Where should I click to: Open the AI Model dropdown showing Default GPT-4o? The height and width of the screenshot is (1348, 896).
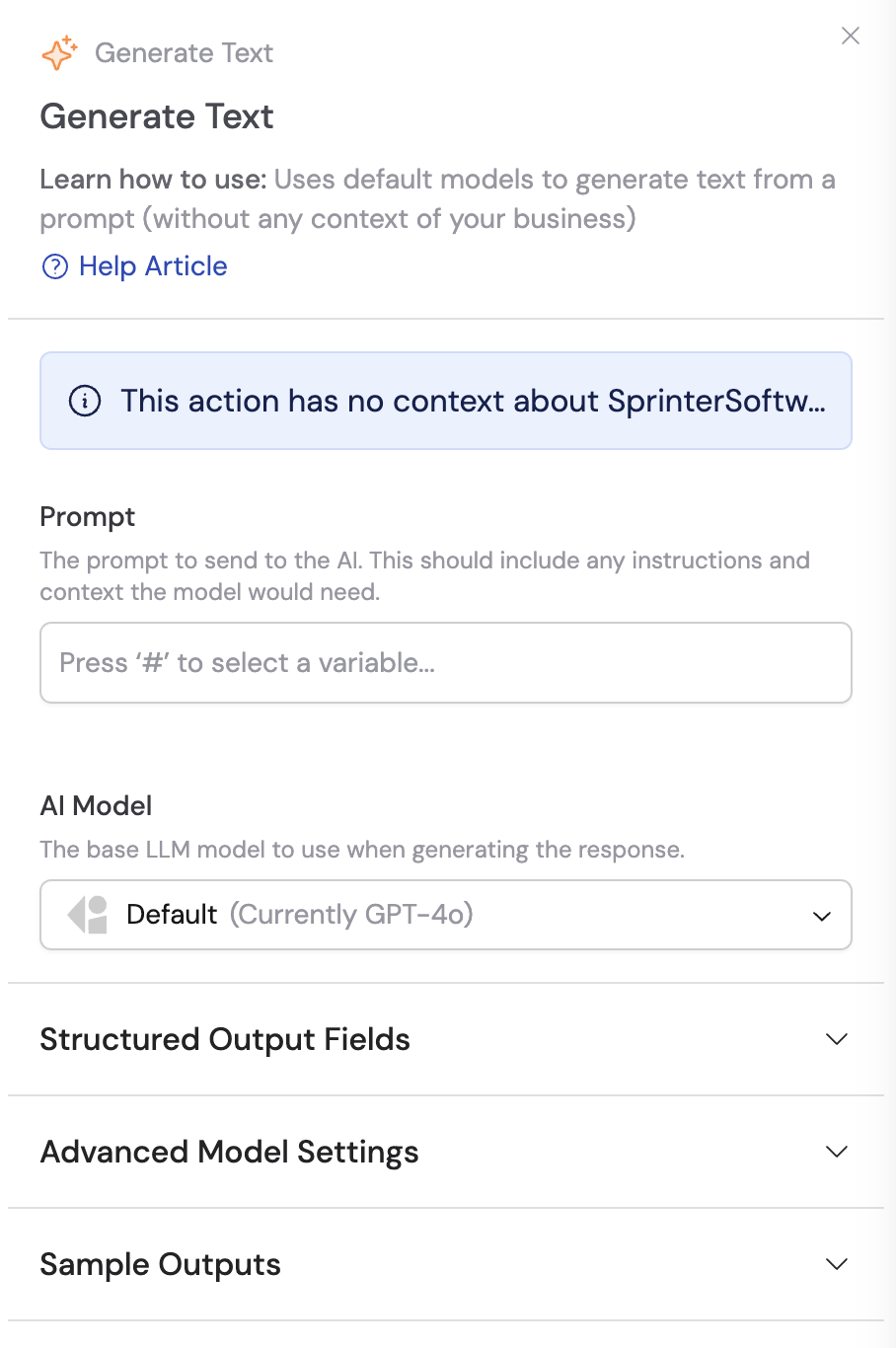click(445, 915)
